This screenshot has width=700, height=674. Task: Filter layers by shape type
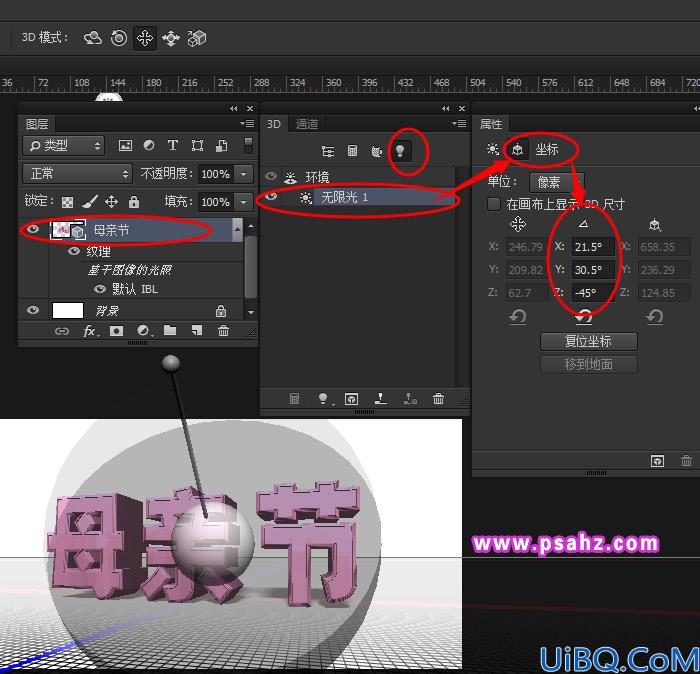pyautogui.click(x=197, y=146)
